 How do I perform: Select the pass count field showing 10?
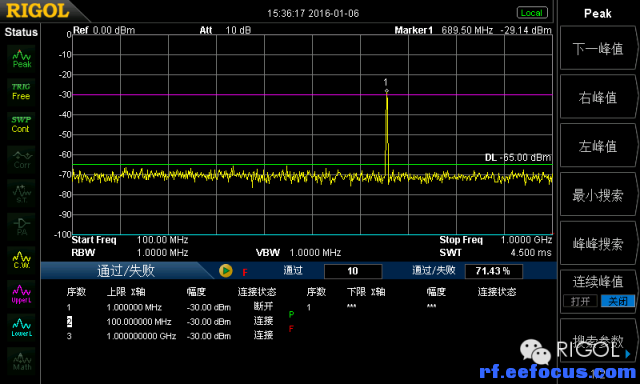coord(353,271)
